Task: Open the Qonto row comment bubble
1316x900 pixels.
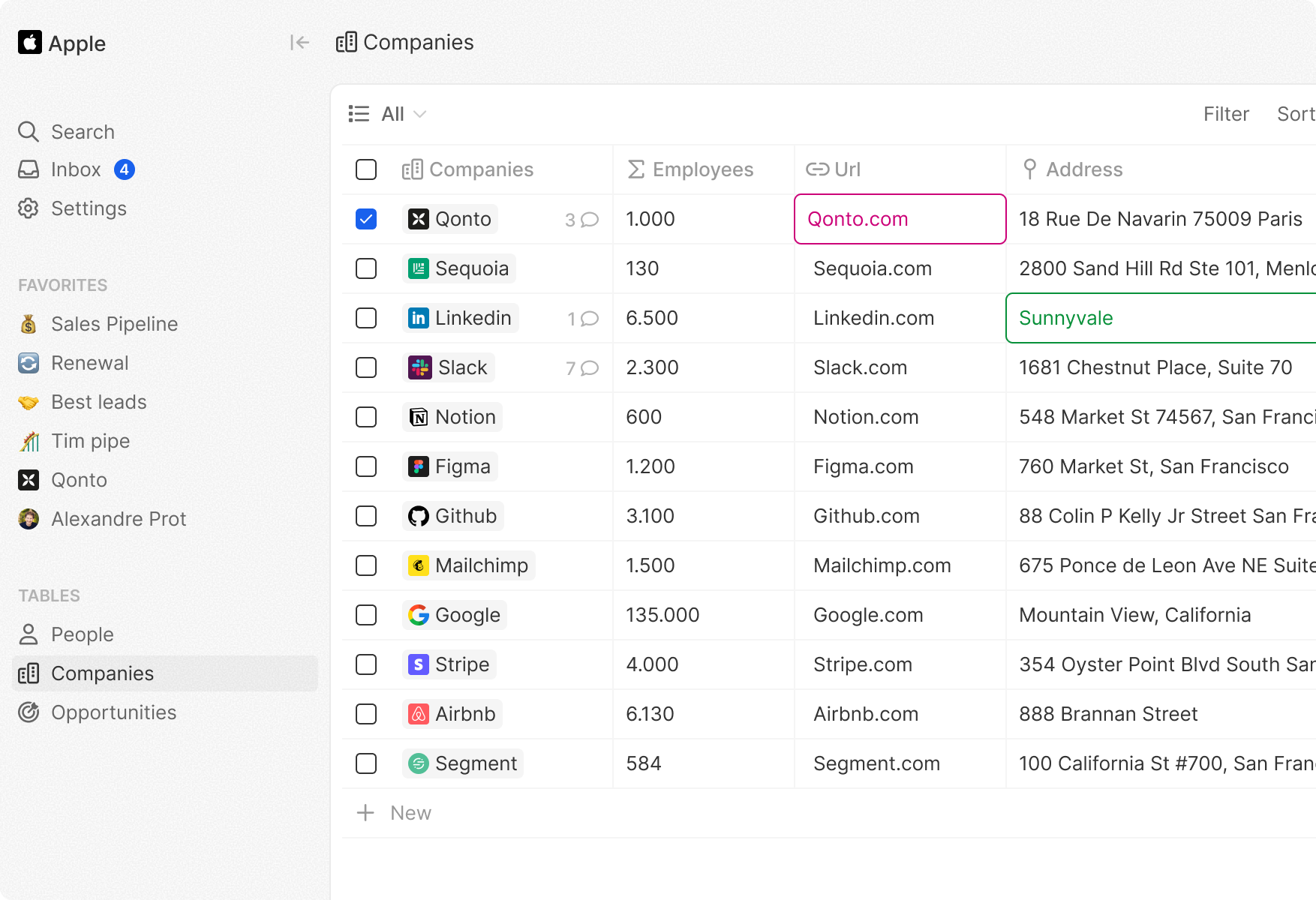Action: point(590,220)
